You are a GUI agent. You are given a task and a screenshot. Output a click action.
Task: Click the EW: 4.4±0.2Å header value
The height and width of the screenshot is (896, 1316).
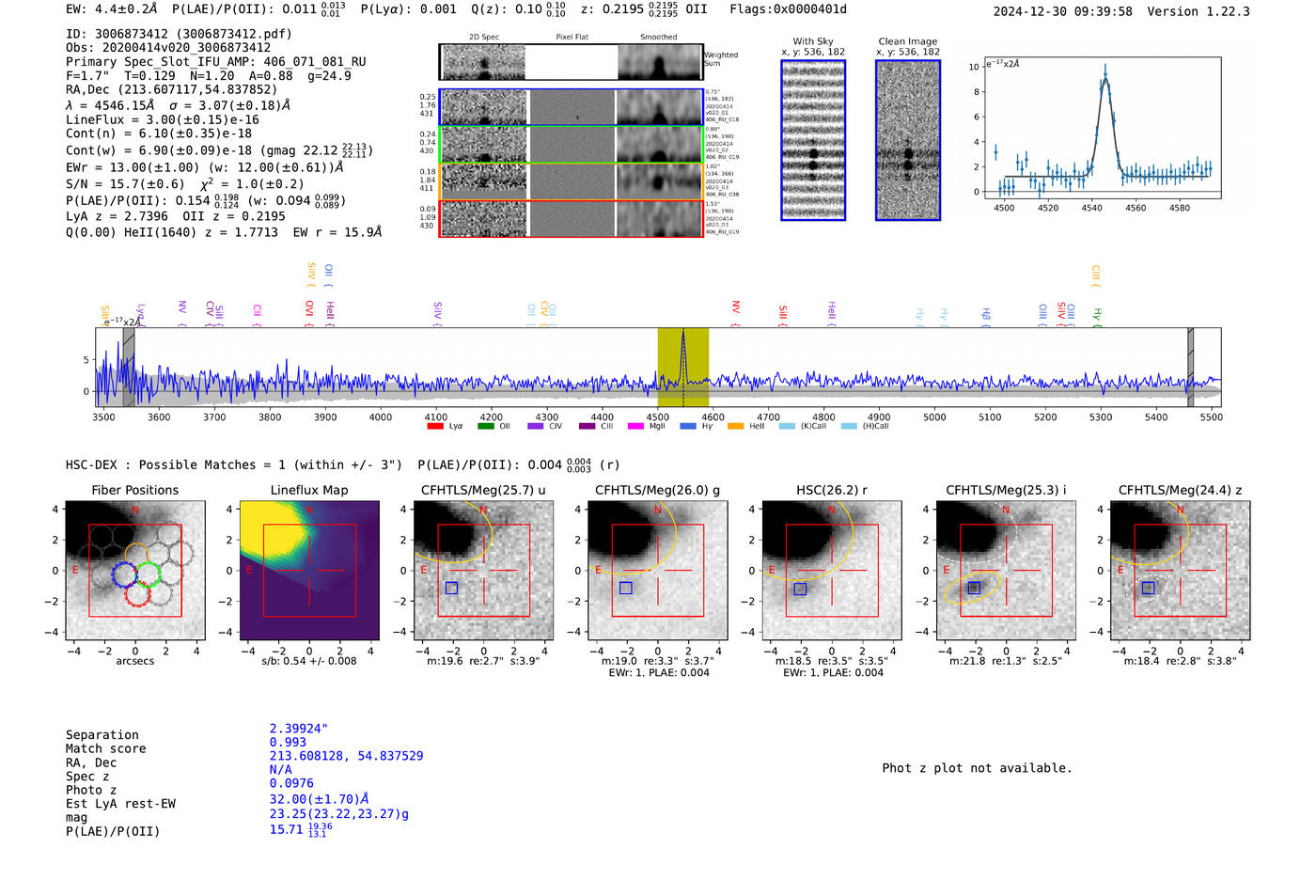[112, 9]
